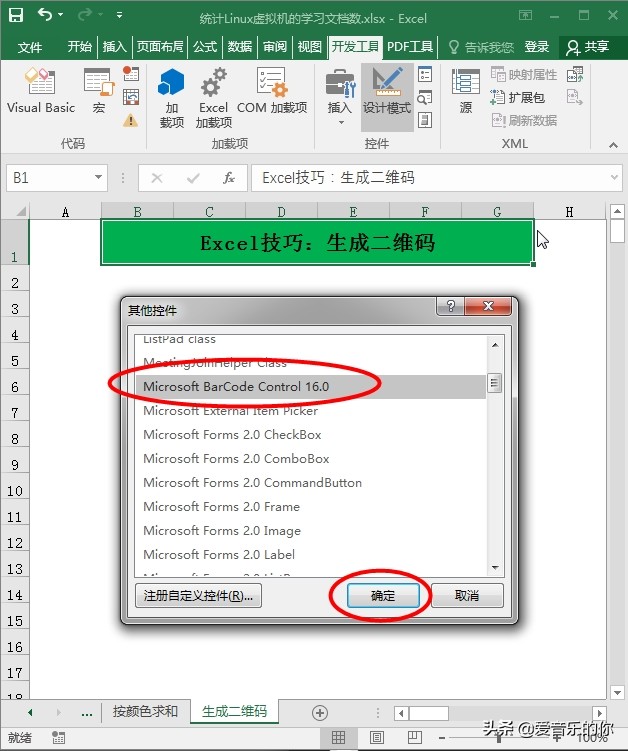
Task: Open control Properties icon
Action: click(425, 74)
